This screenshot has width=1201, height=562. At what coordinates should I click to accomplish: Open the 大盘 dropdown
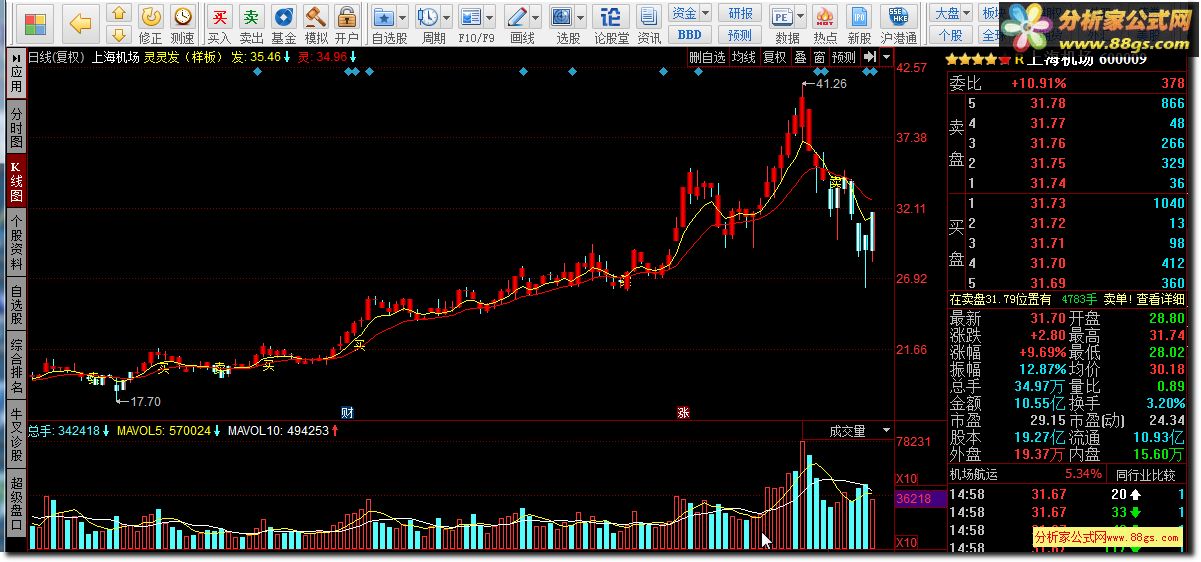point(950,13)
